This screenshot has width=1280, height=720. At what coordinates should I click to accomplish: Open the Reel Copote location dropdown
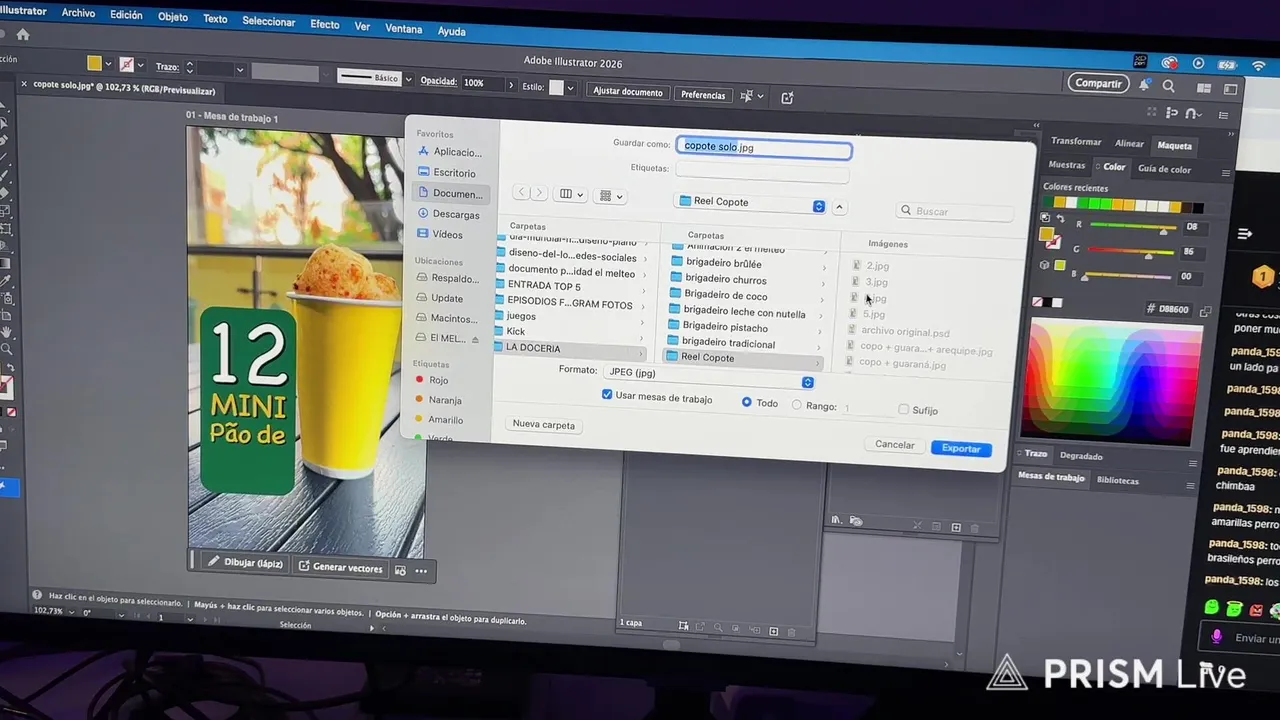tap(750, 203)
